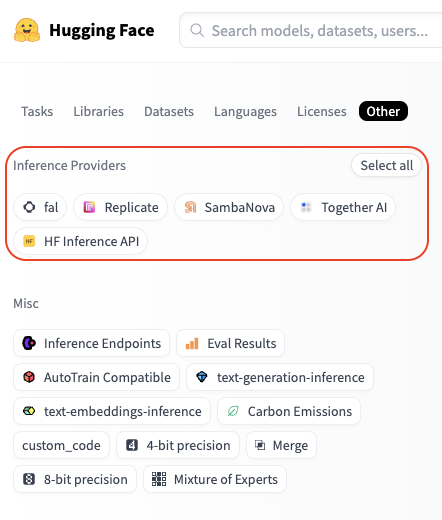Enable the Eval Results filter
This screenshot has width=442, height=520.
230,343
